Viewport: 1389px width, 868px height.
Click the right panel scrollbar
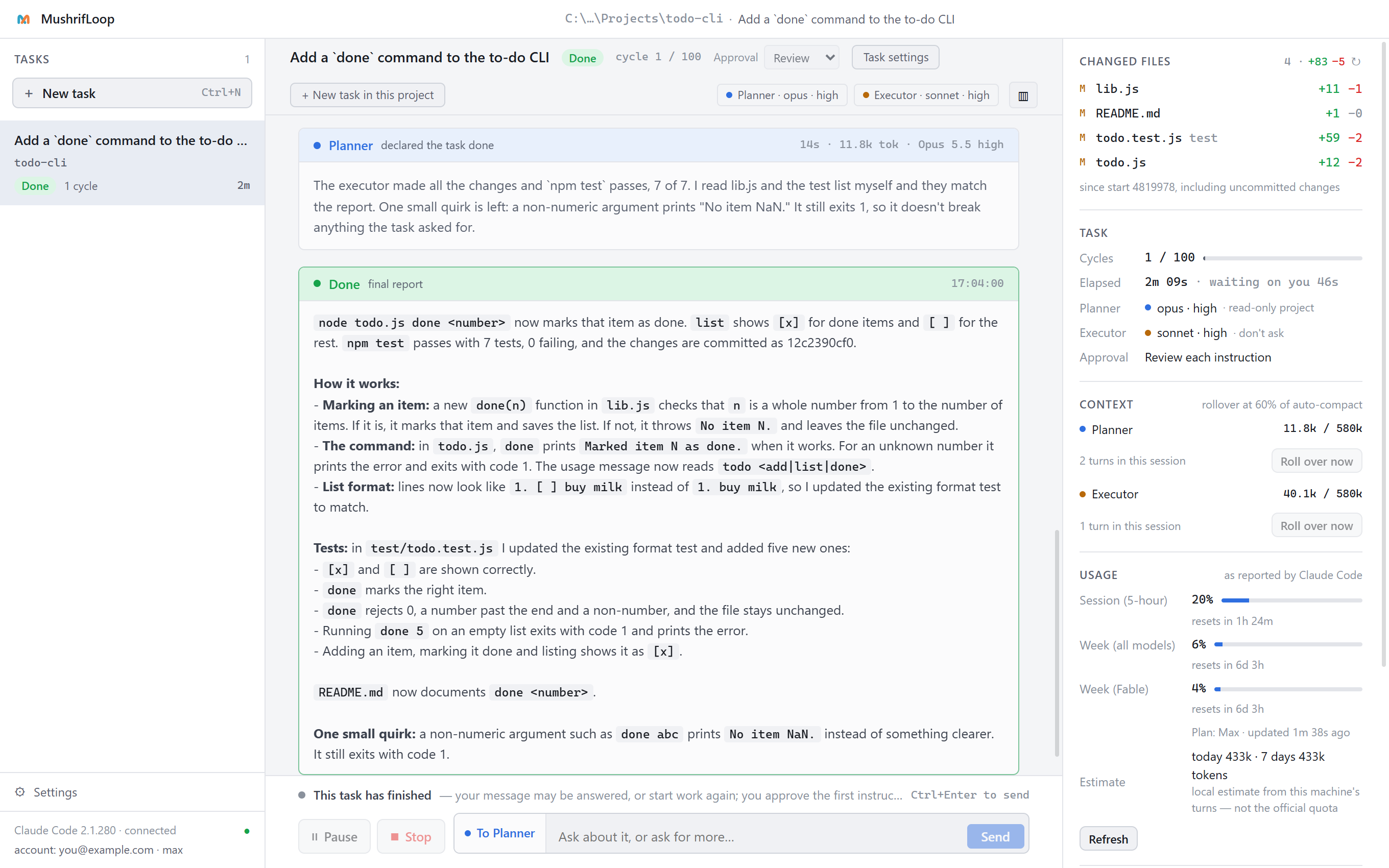(x=1384, y=354)
